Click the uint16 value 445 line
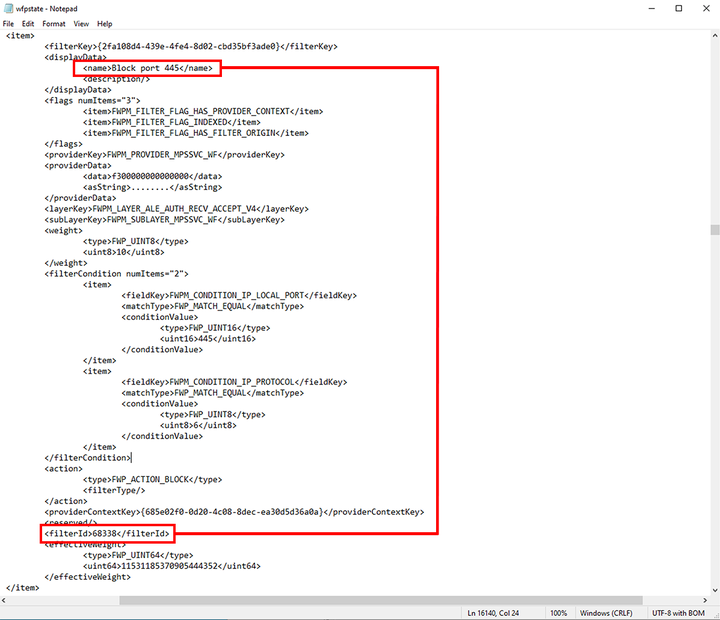This screenshot has height=620, width=720. click(208, 339)
